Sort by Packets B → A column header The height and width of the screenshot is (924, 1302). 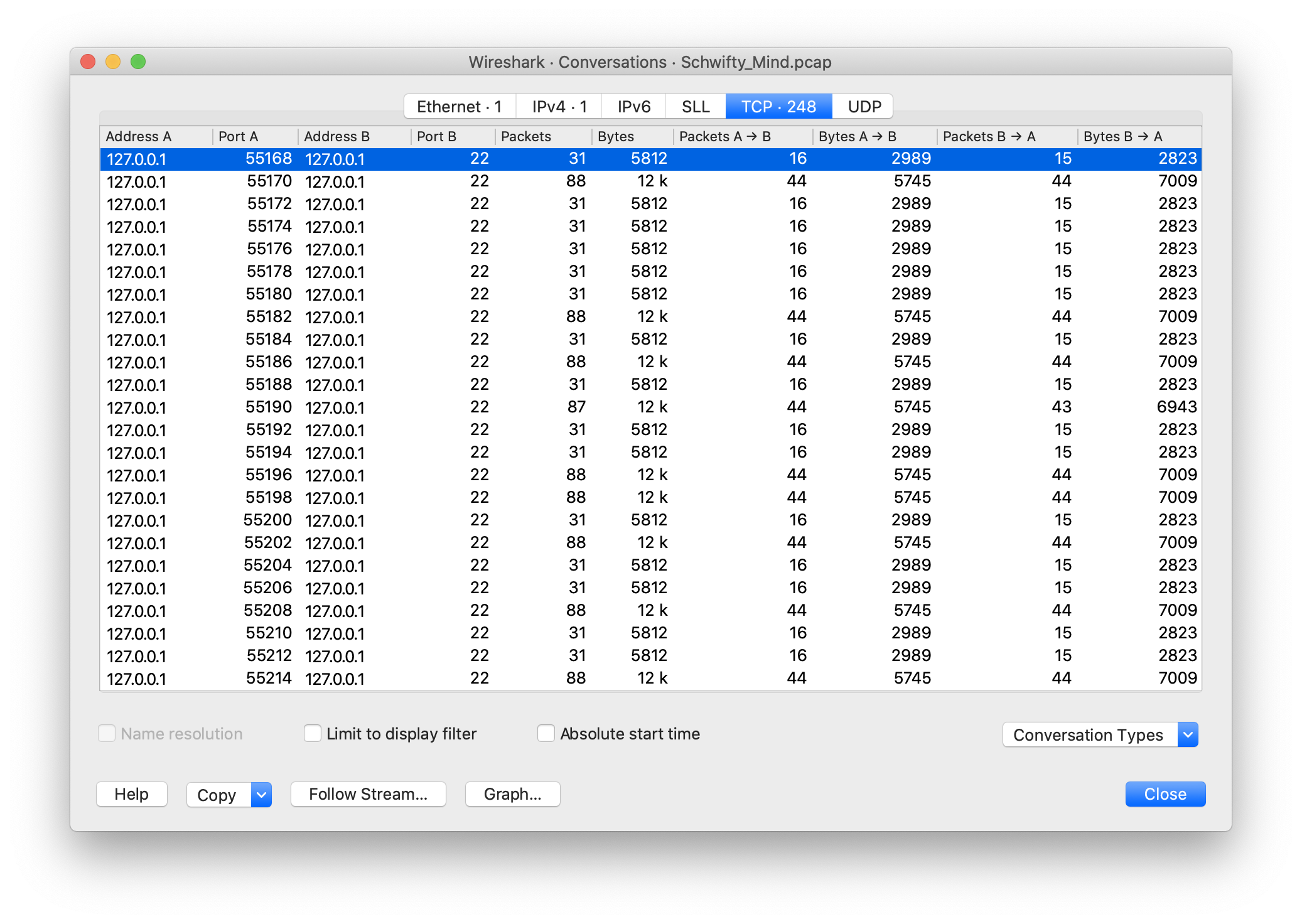(x=1008, y=137)
